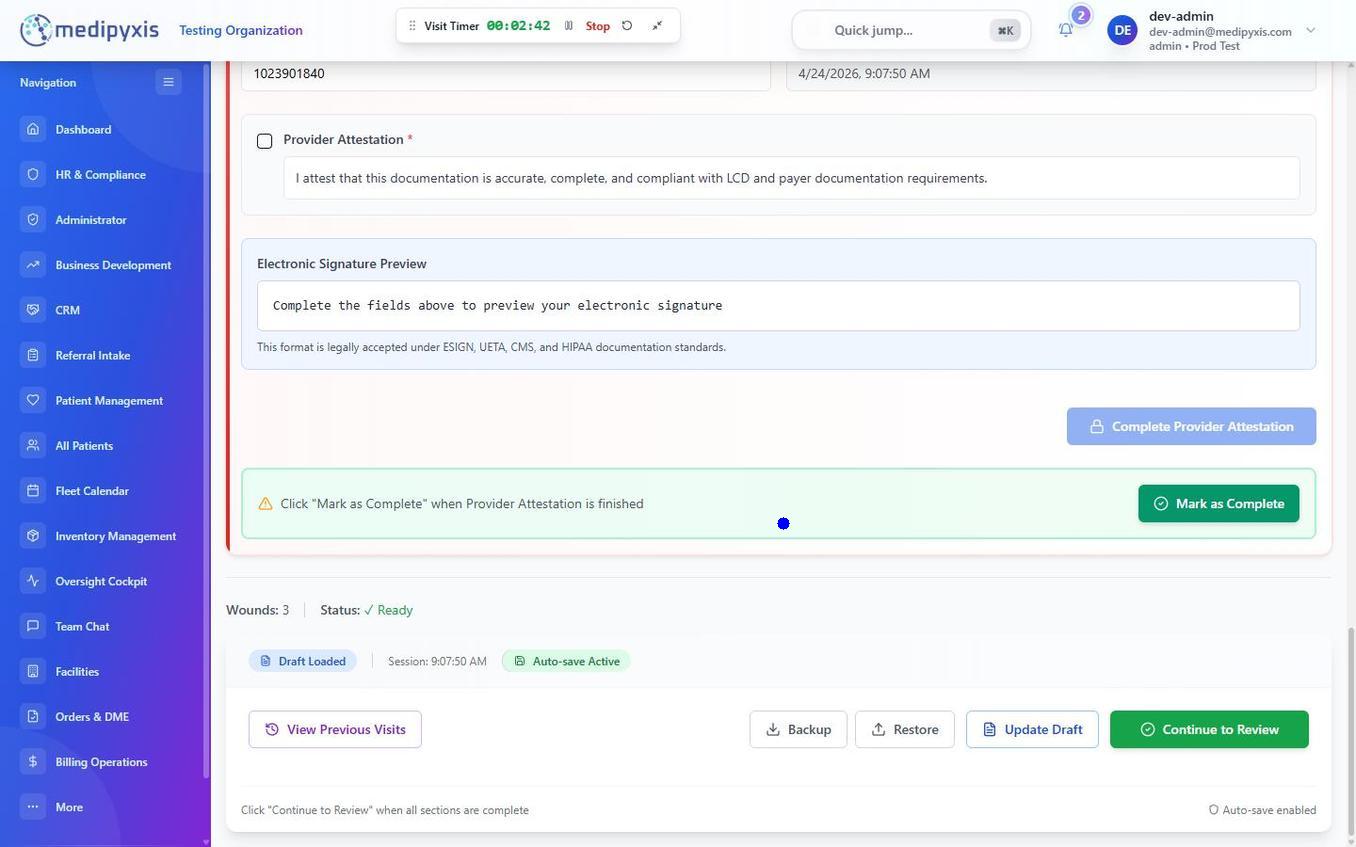Open the Team Chat message icon

point(33,626)
